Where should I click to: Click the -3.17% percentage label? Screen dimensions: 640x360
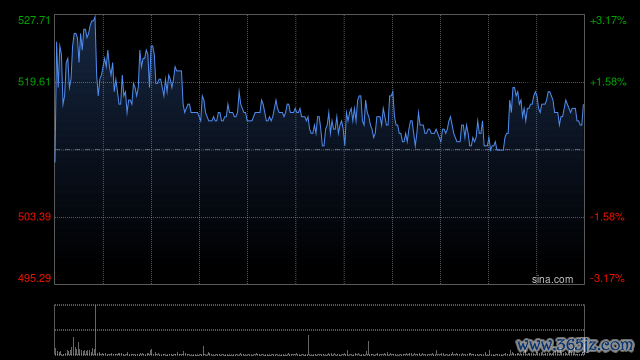(607, 278)
